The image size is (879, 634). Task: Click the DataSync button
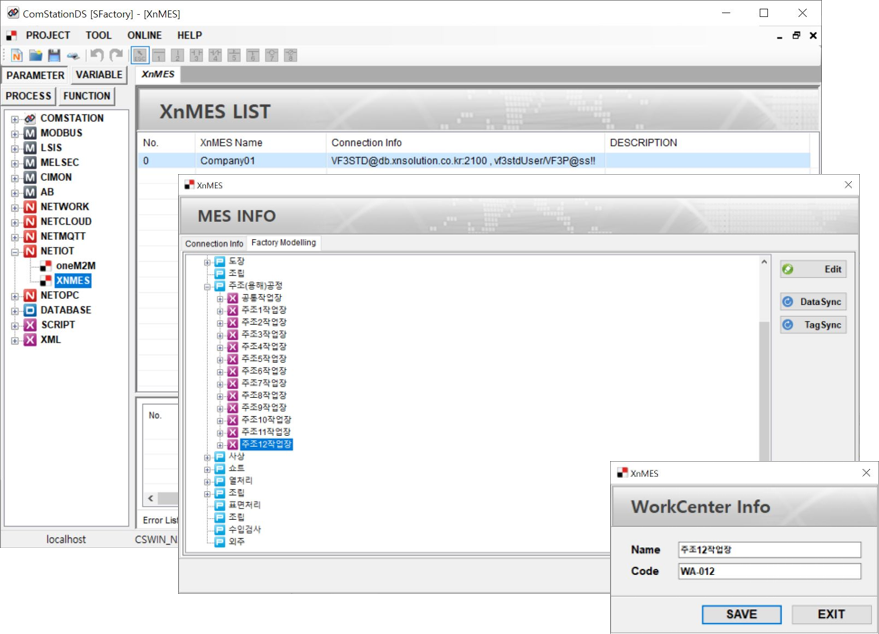click(813, 302)
